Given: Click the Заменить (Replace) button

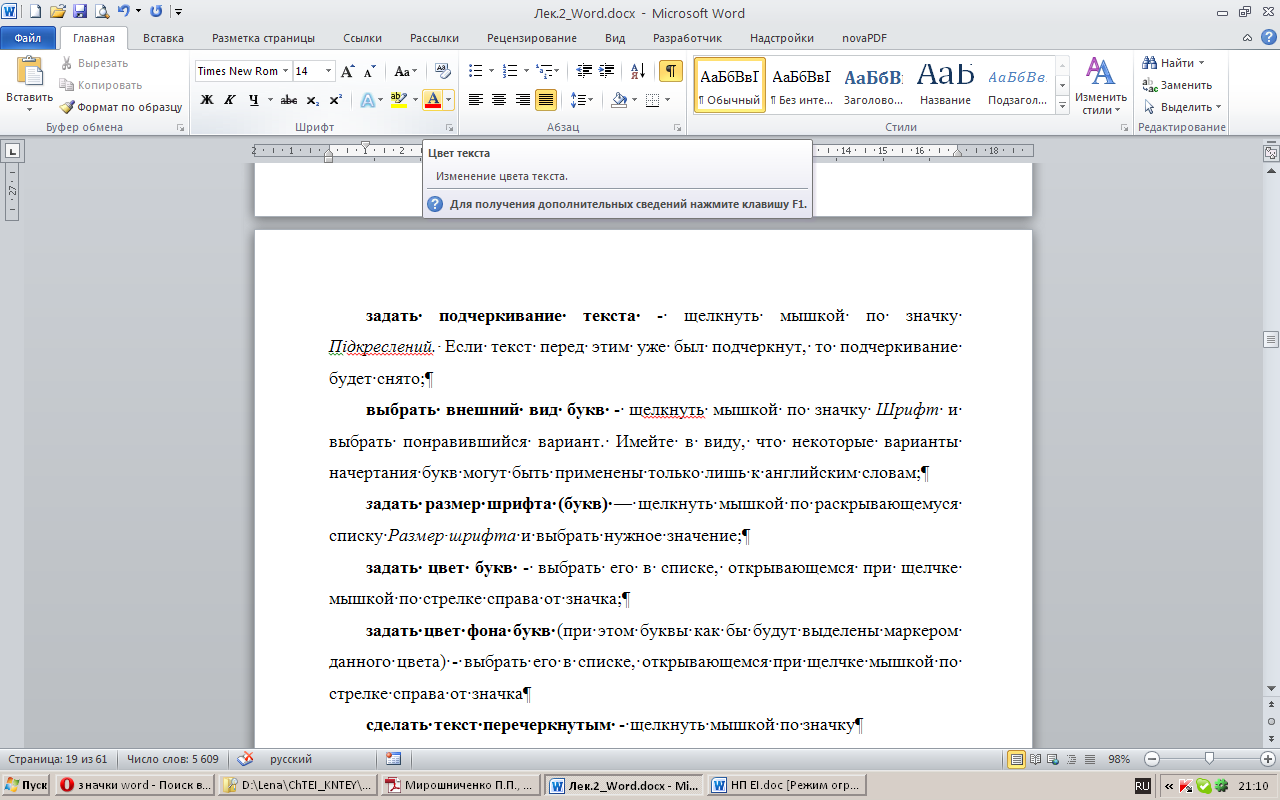Looking at the screenshot, I should 1178,85.
